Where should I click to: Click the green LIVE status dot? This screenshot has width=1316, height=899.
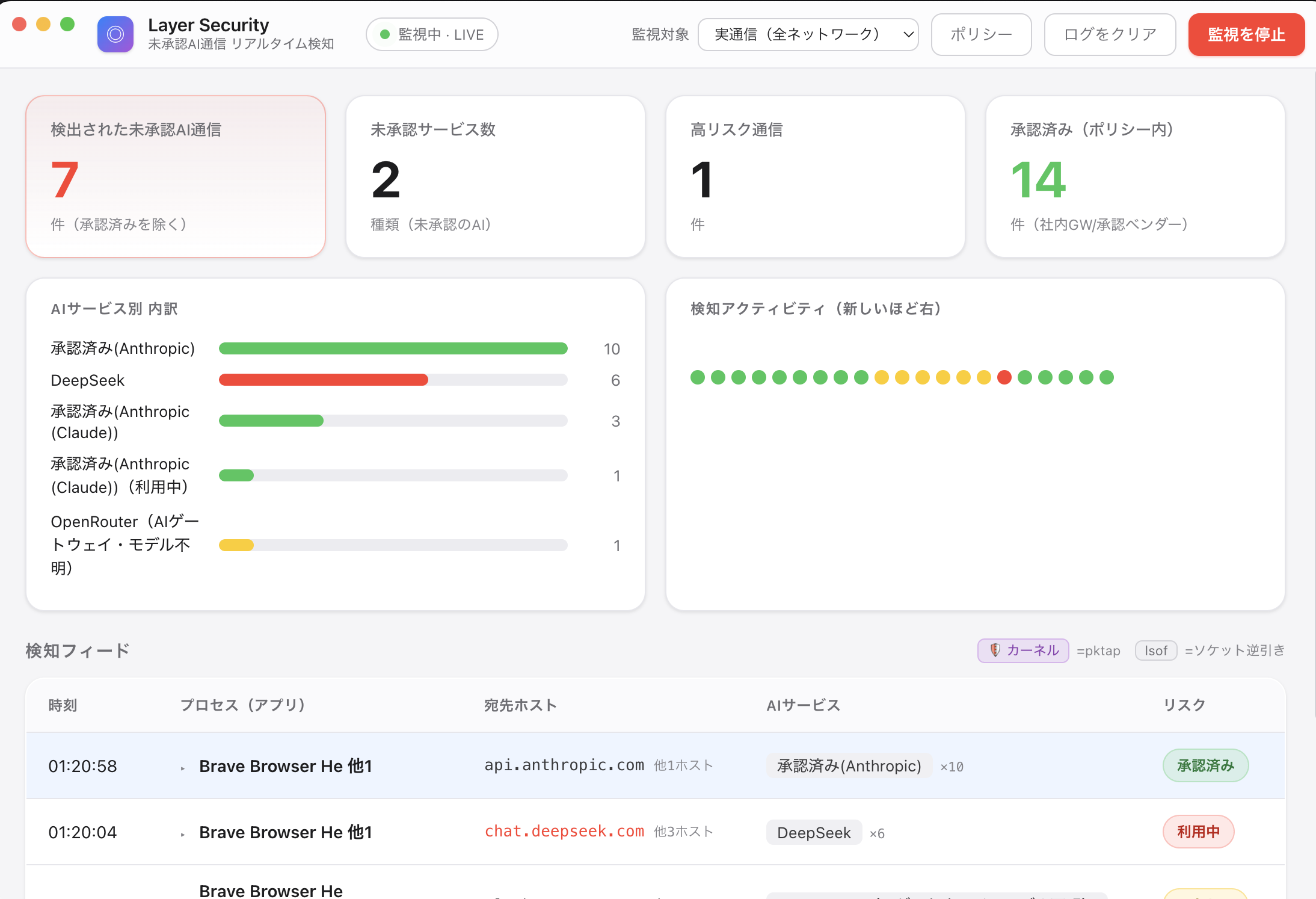[x=385, y=34]
